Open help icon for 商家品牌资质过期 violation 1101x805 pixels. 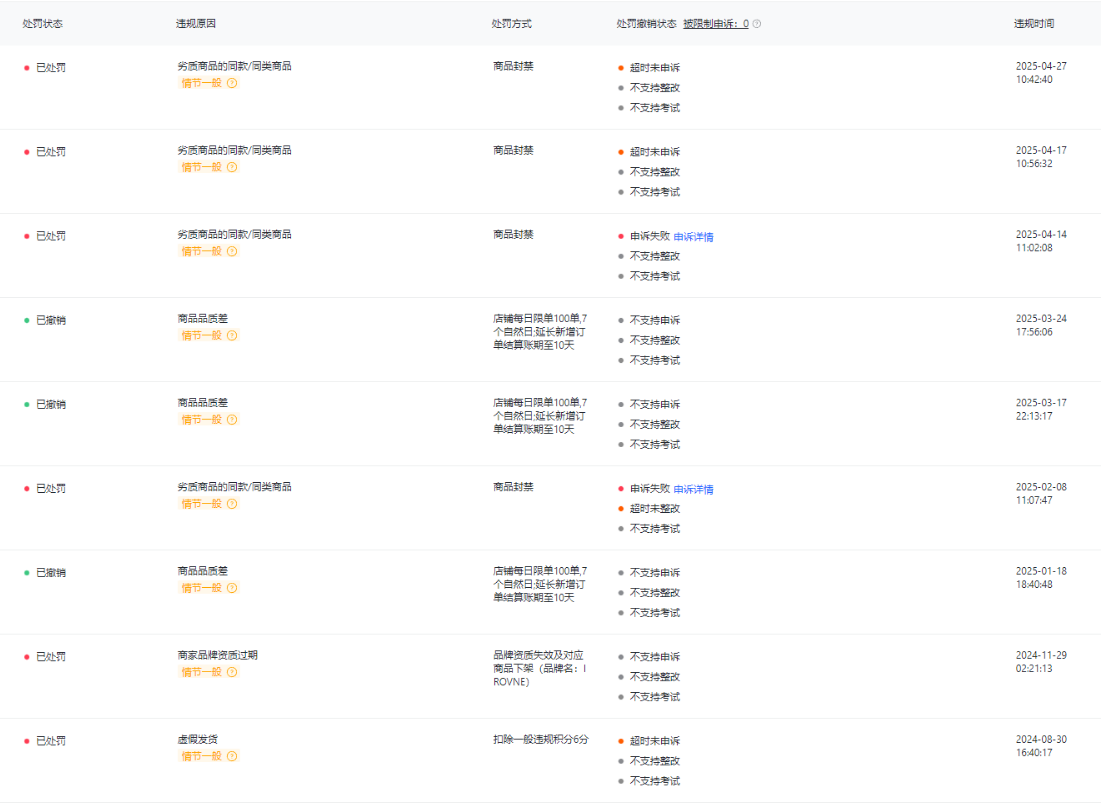232,672
